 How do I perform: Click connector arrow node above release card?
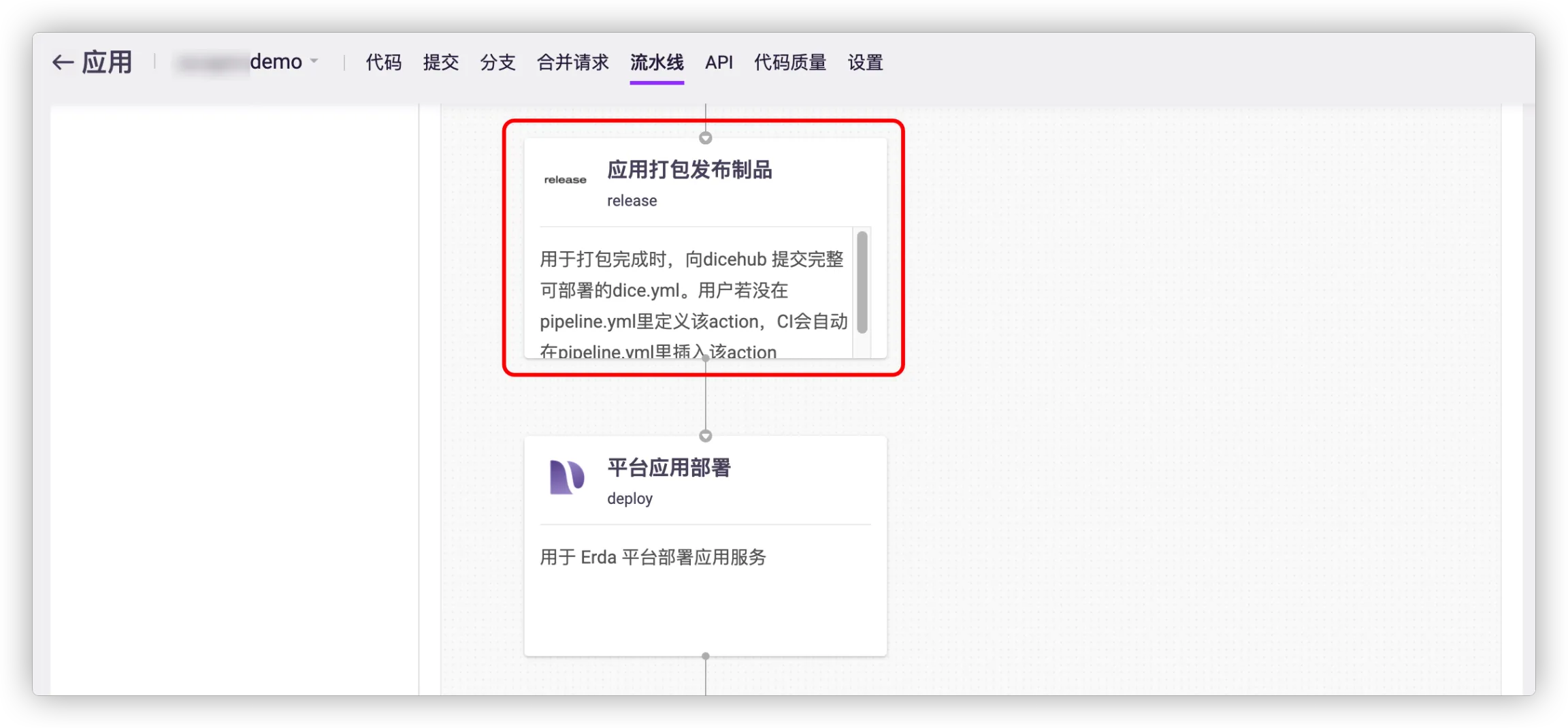(706, 138)
